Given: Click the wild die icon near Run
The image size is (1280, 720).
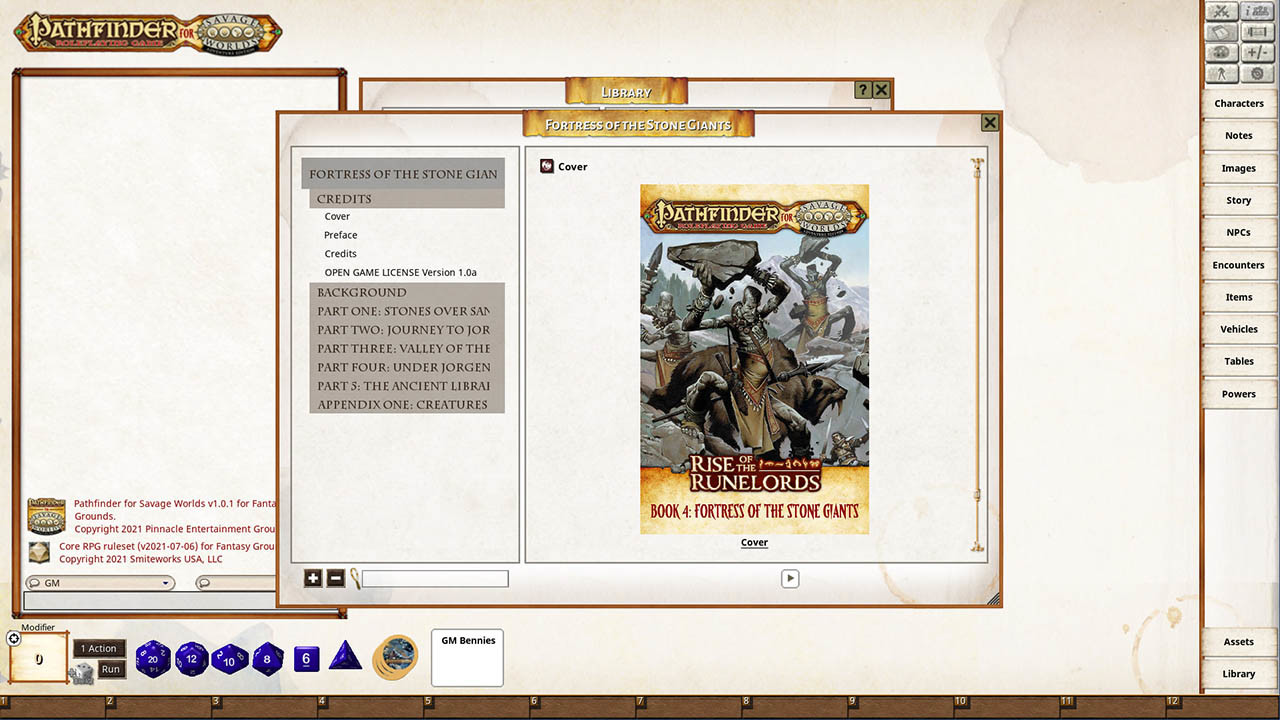Looking at the screenshot, I should pos(82,673).
